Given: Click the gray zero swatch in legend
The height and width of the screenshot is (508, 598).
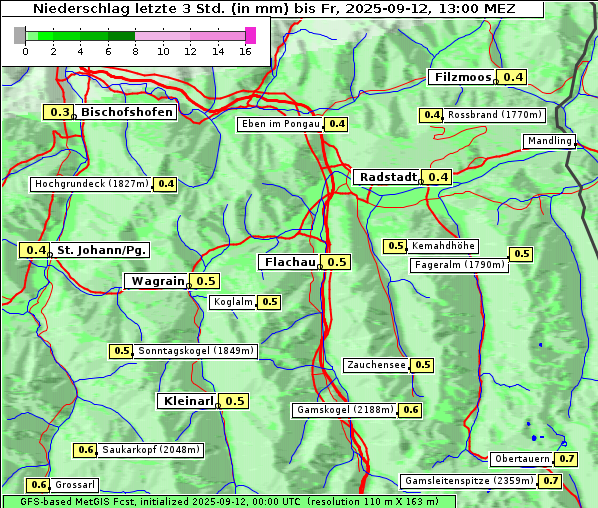Looking at the screenshot, I should click(19, 35).
